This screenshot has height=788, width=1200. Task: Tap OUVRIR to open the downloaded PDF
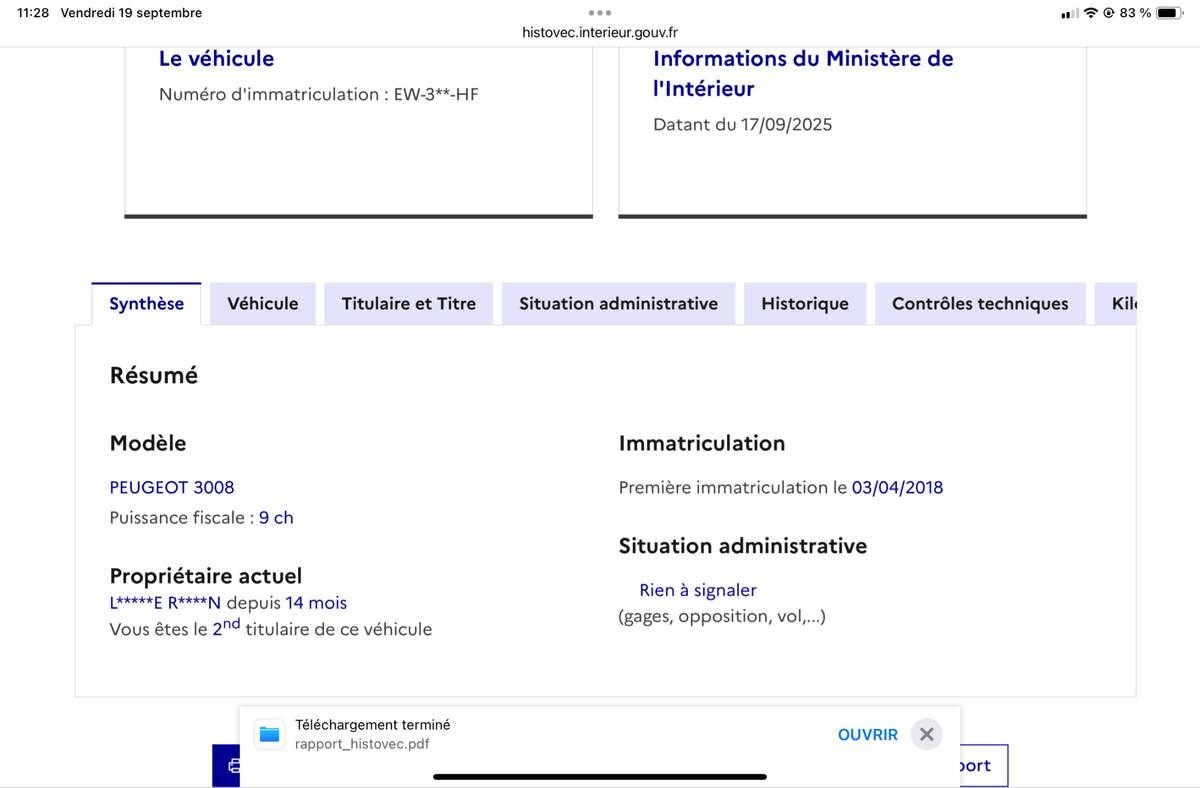pos(868,735)
